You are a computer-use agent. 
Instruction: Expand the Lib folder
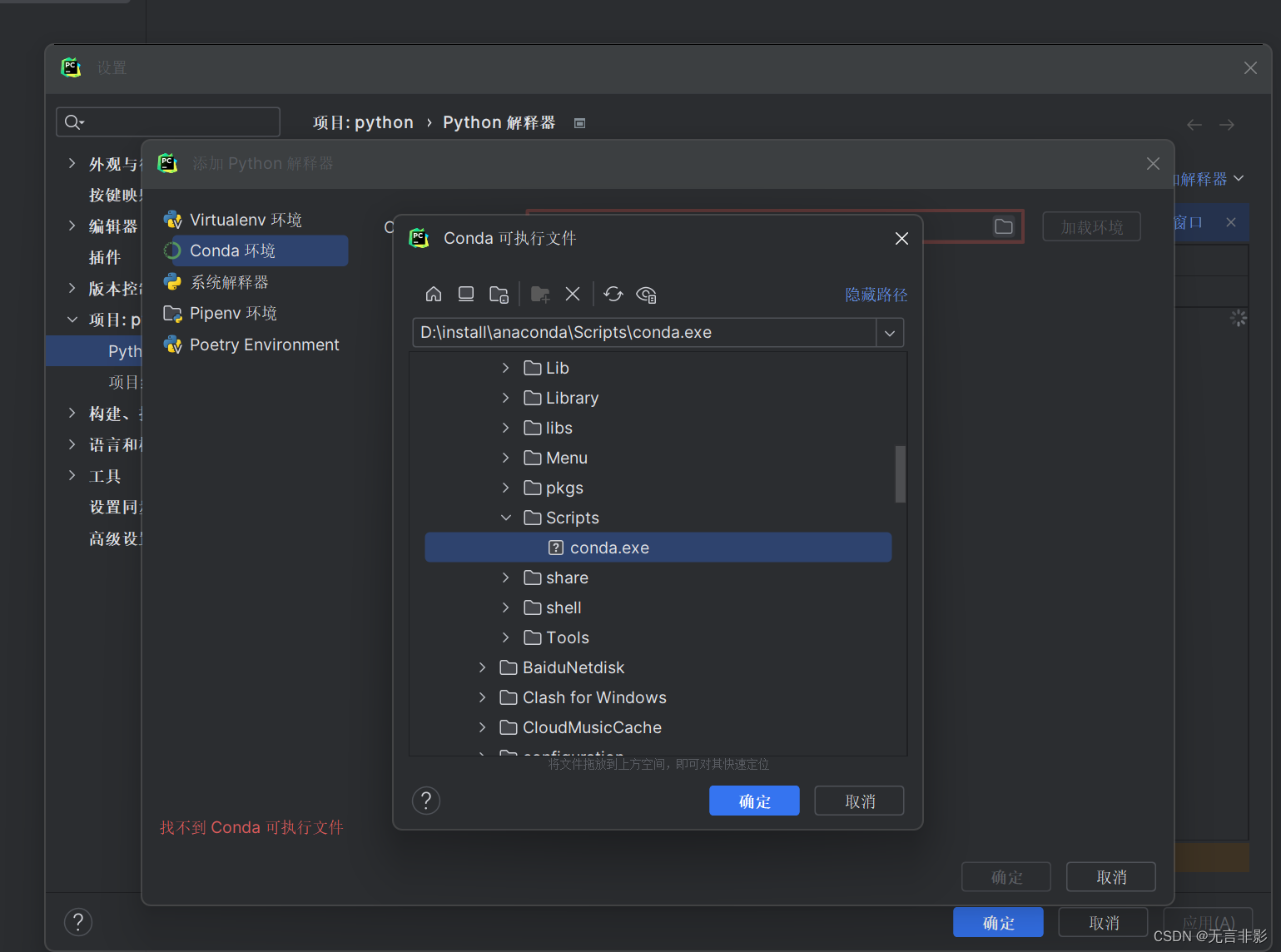click(505, 368)
